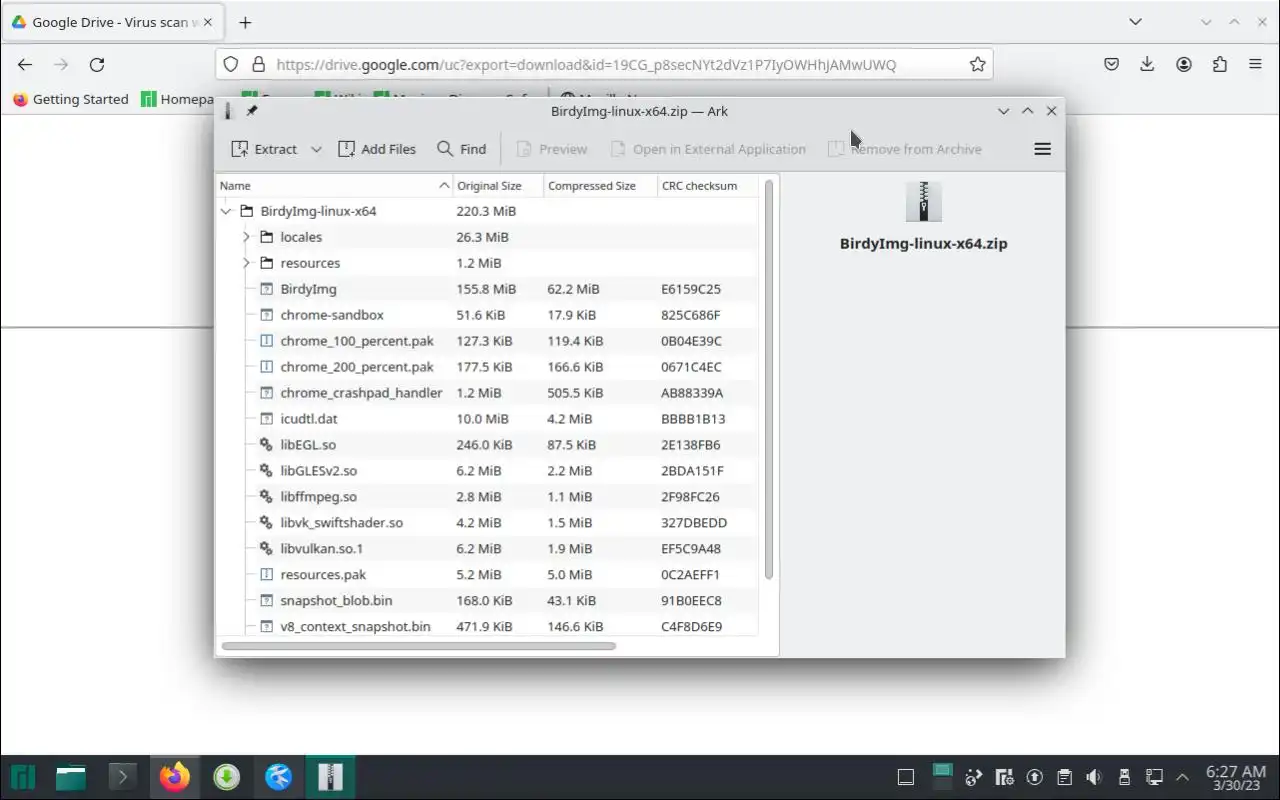
Task: Open the list all tabs dropdown
Action: 1135,22
